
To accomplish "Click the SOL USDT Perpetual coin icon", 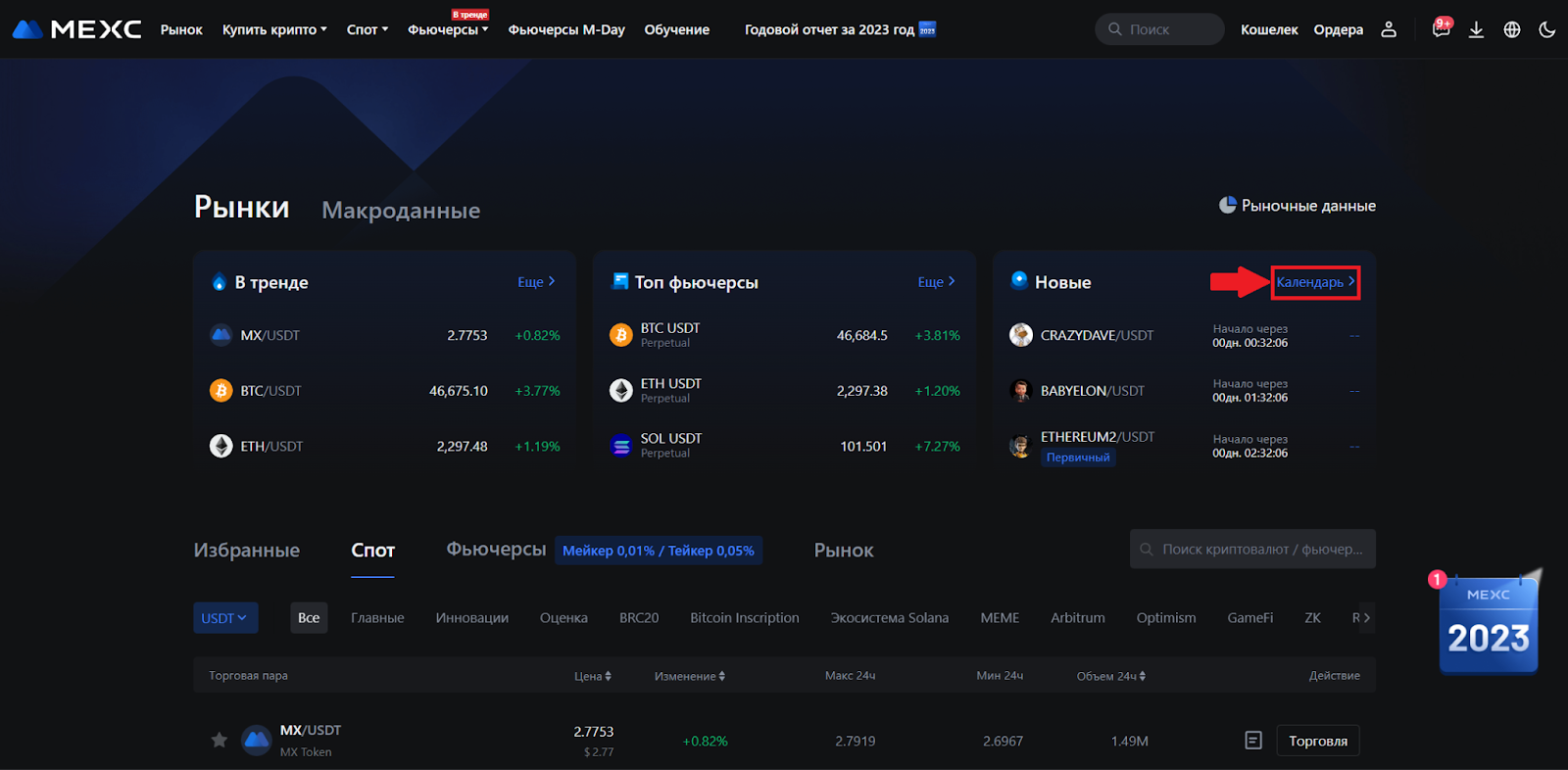I will [x=621, y=446].
